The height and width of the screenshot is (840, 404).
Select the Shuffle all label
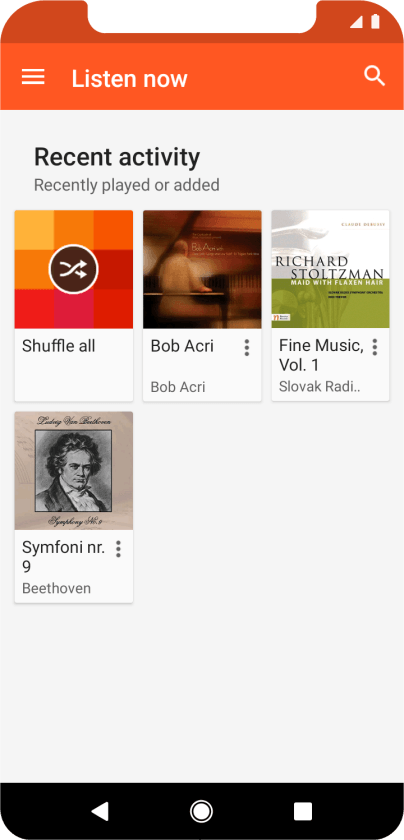(x=58, y=346)
